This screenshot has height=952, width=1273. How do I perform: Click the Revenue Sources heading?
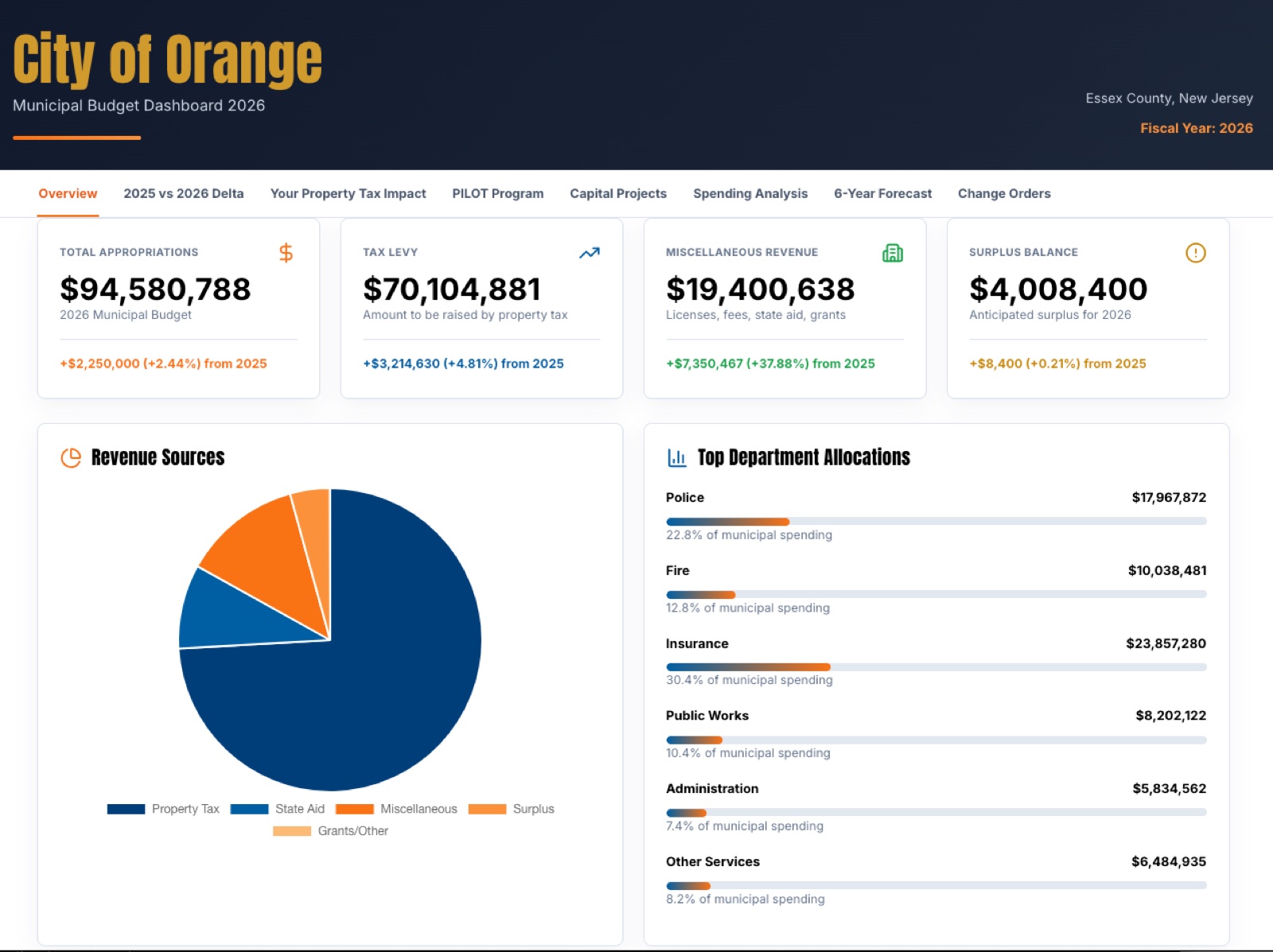tap(158, 457)
